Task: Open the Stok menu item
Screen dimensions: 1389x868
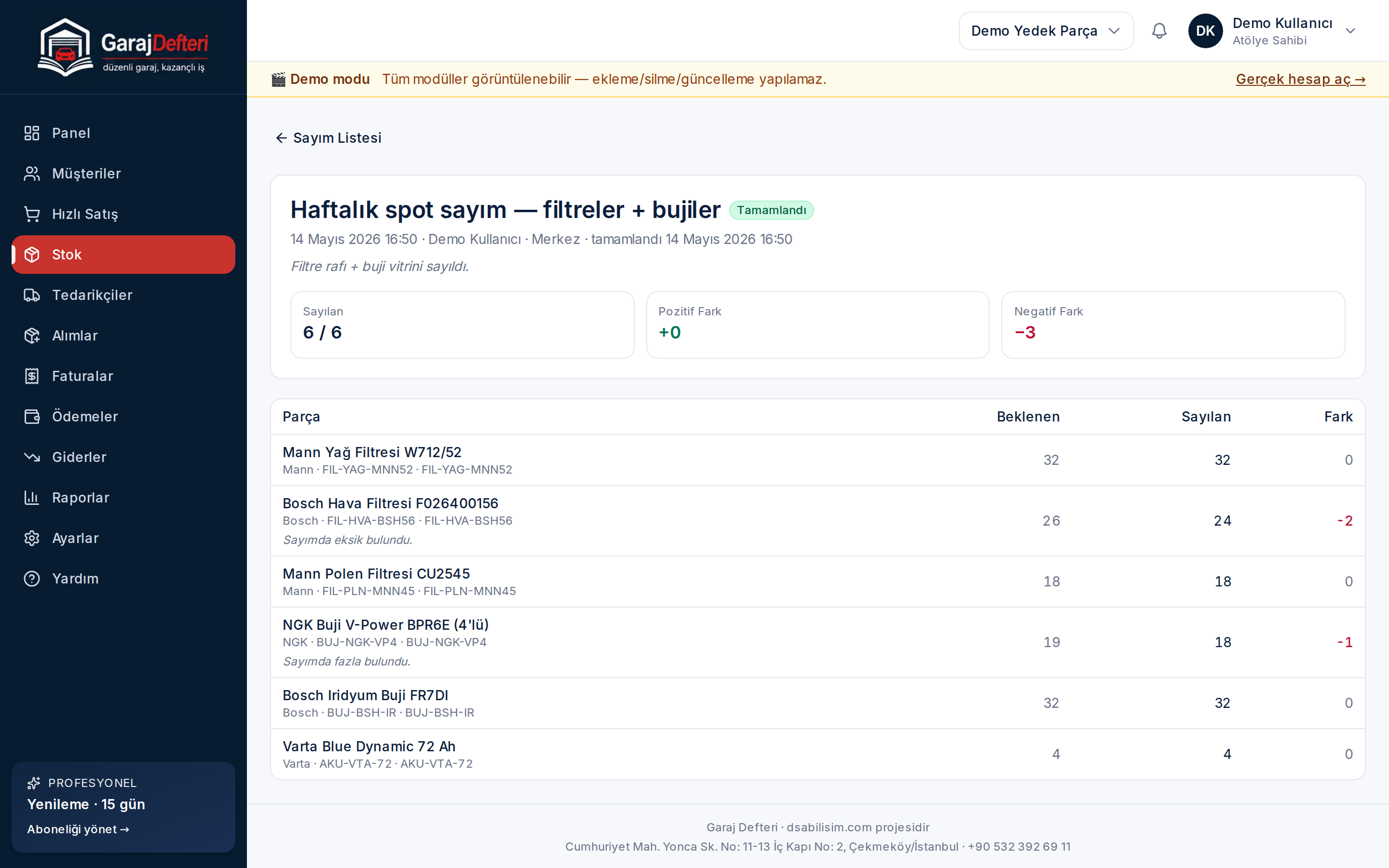Action: pos(123,254)
